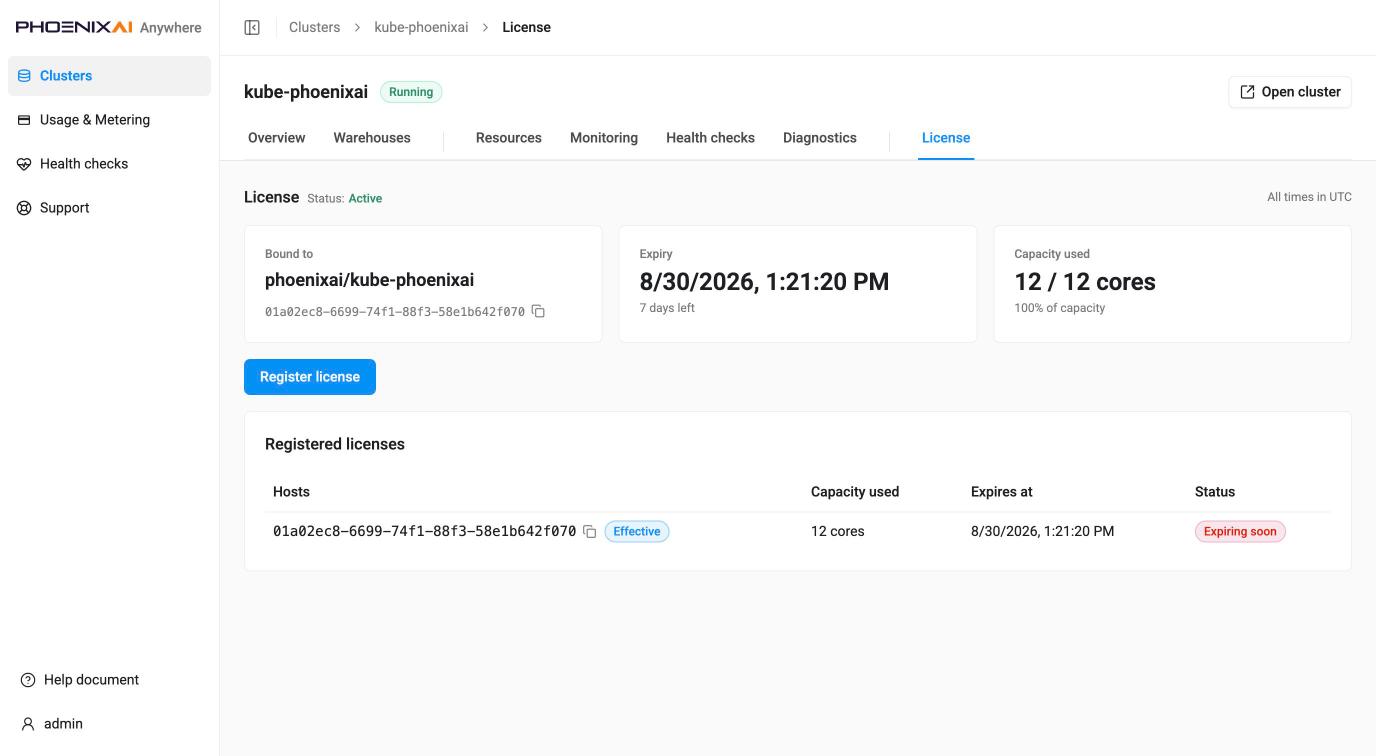Click phoenixai/kube-phoenixai bound name
1376x756 pixels.
(369, 280)
